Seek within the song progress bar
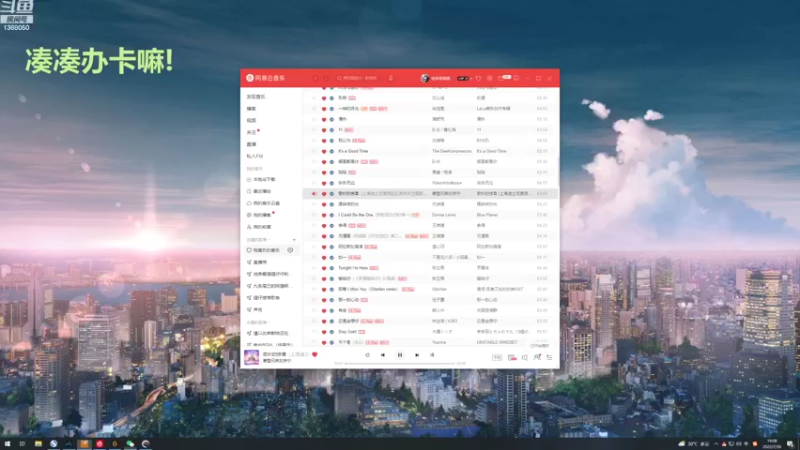800x450 pixels. click(x=400, y=363)
